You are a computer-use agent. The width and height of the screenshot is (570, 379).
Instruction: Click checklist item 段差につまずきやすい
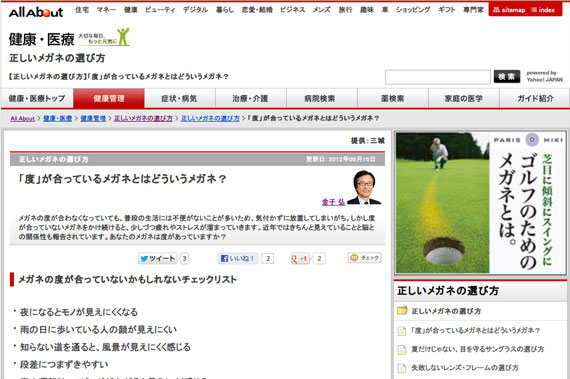tap(64, 364)
